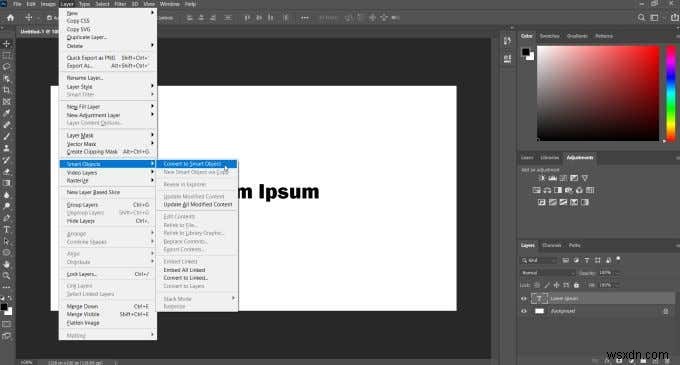Viewport: 680px width, 365px height.
Task: Hide the Lorem Ipsum text layer
Action: [524, 299]
